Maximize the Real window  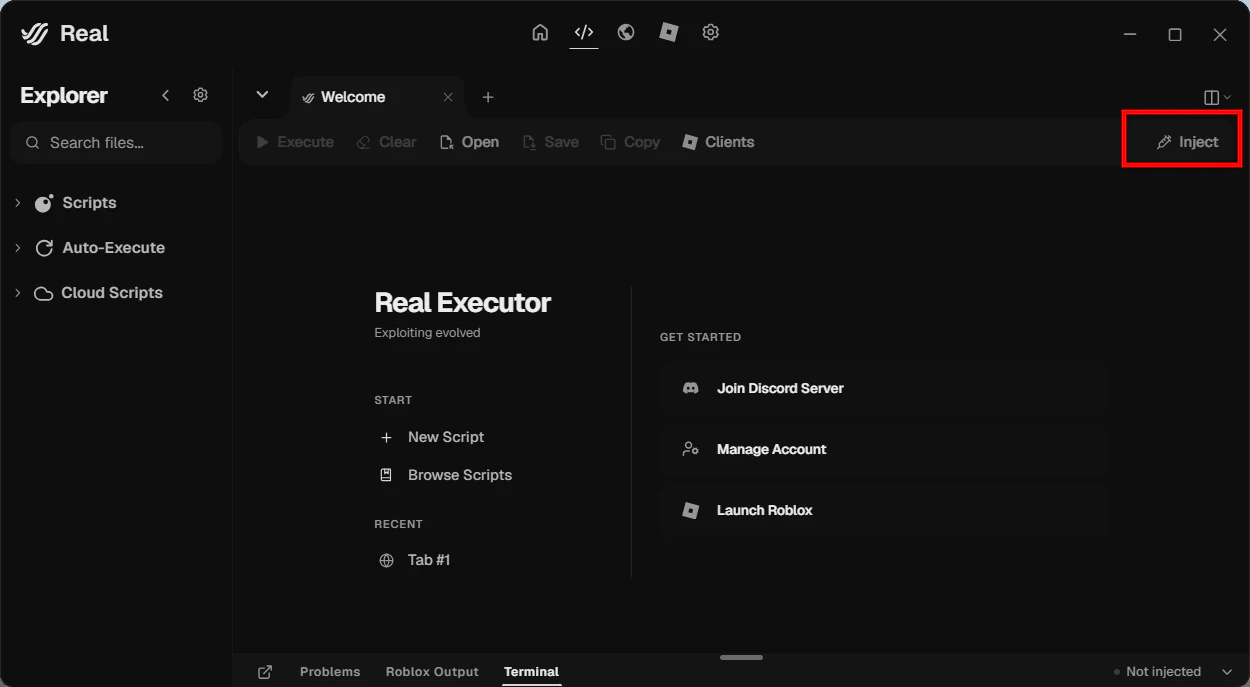tap(1175, 35)
